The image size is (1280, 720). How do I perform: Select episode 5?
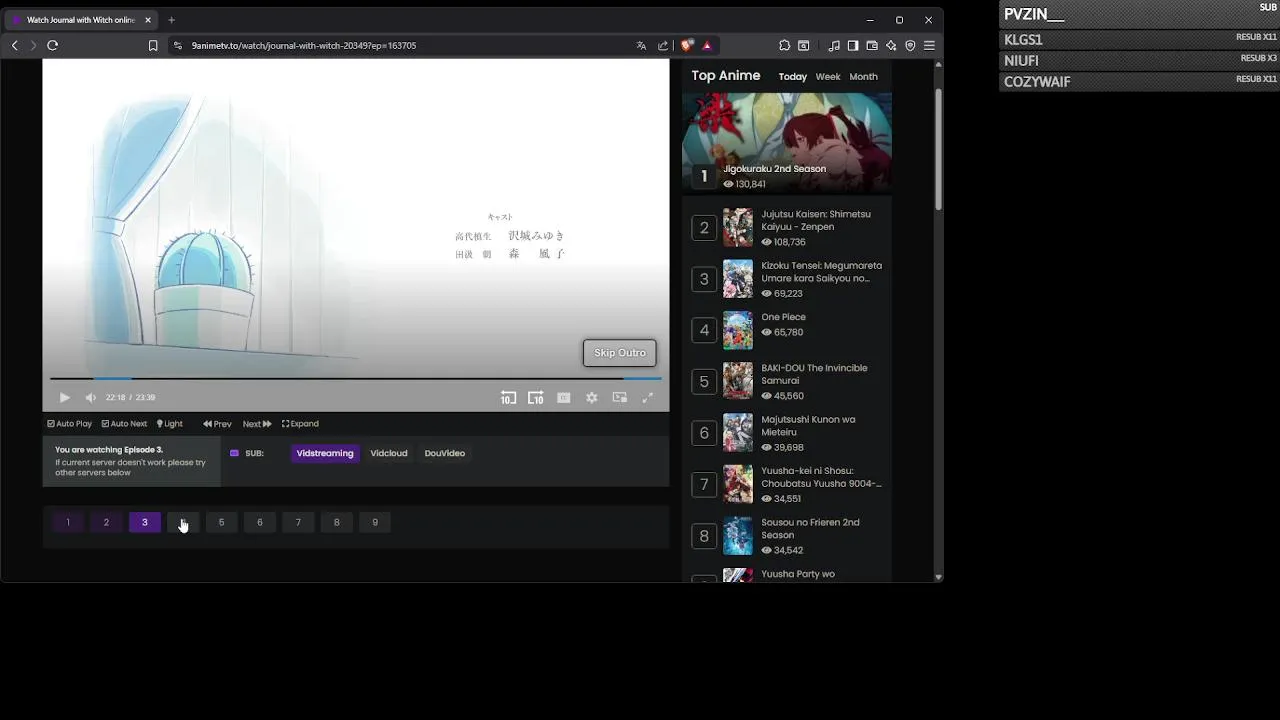click(222, 522)
